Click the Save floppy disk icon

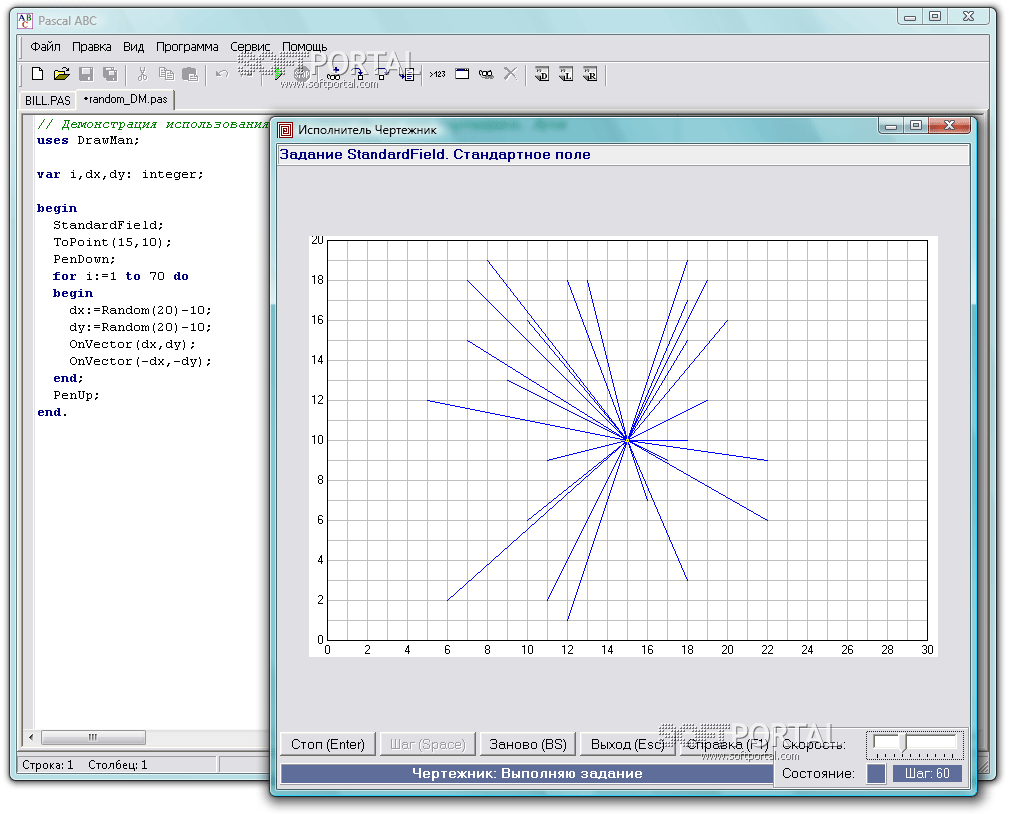click(86, 74)
